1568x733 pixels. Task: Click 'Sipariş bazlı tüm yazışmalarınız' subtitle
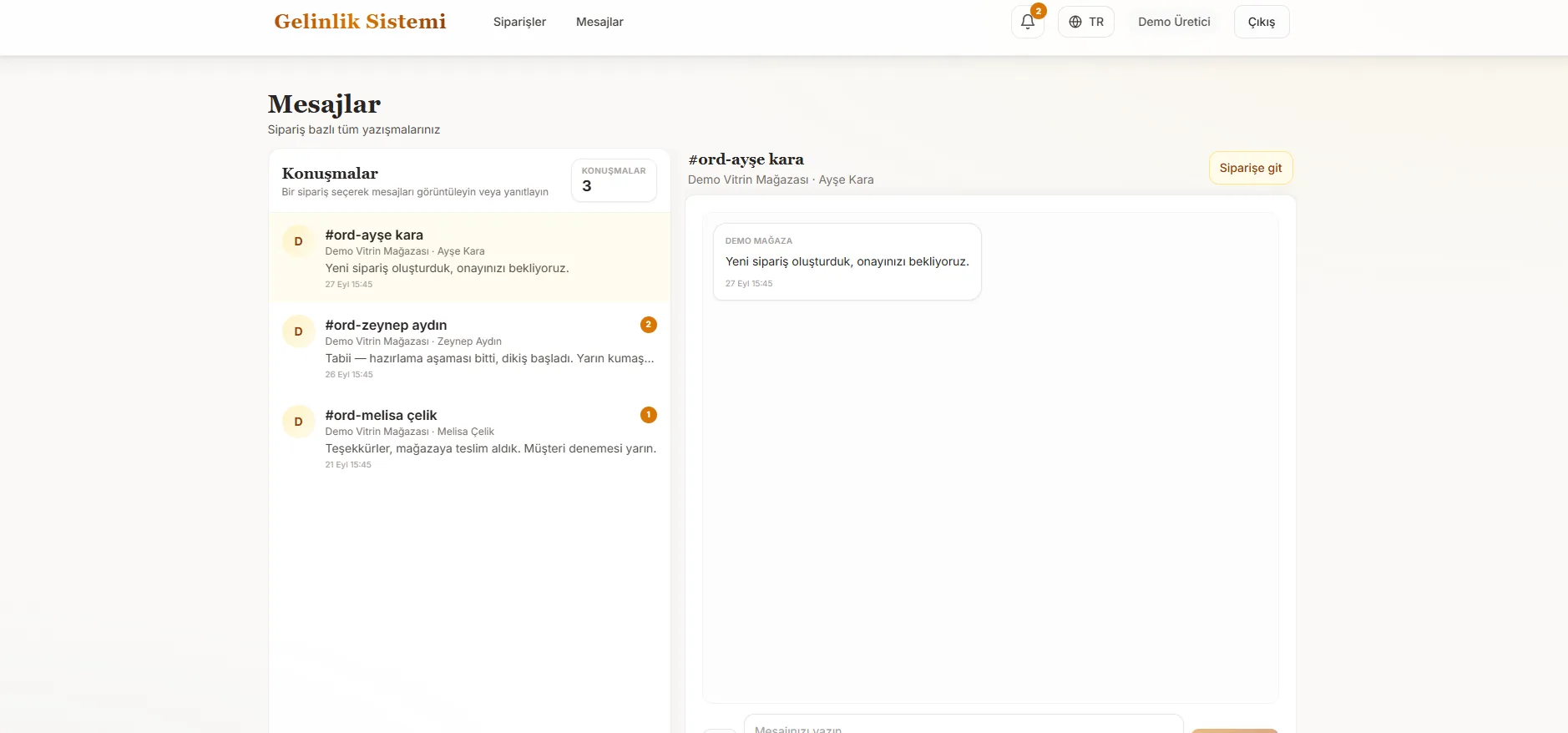[353, 129]
